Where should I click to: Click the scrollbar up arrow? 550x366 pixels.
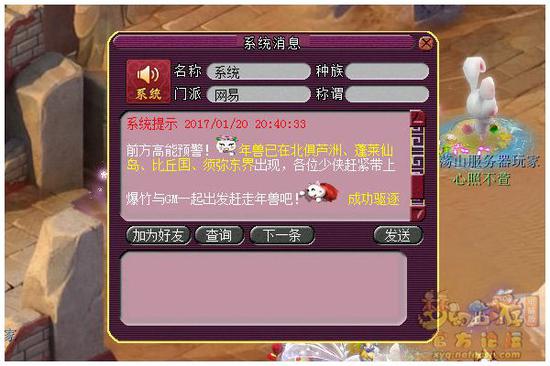[x=418, y=117]
